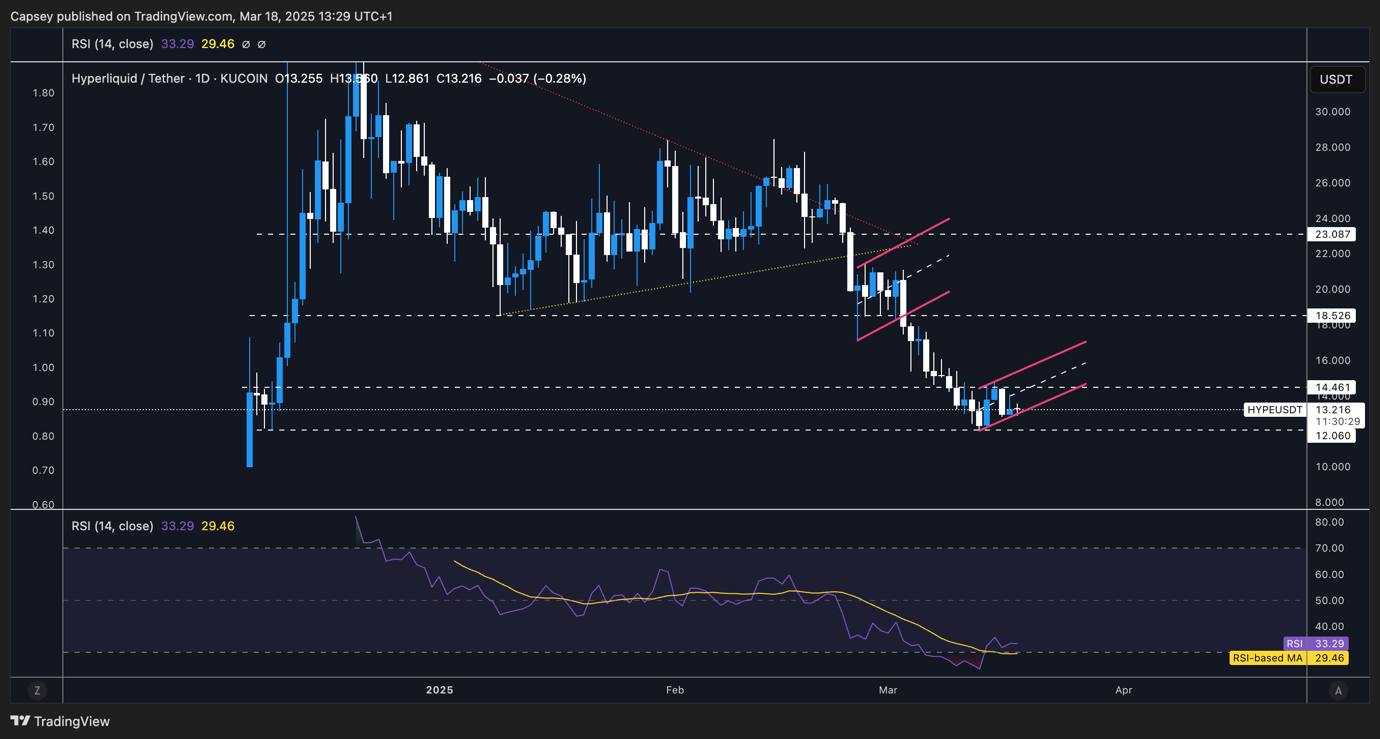The width and height of the screenshot is (1380, 739).
Task: Select the 12.060 price level label
Action: pos(1334,436)
